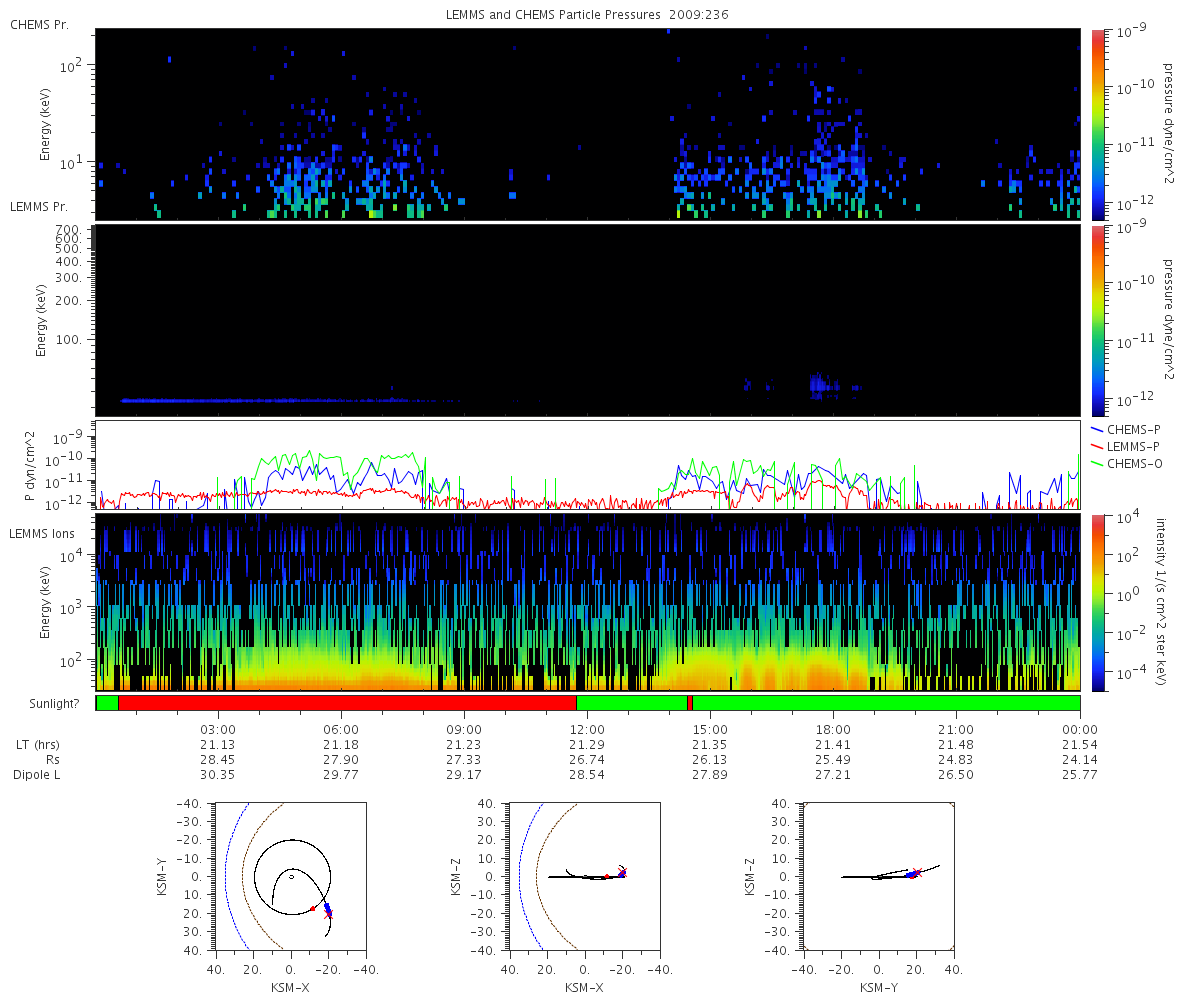The width and height of the screenshot is (1200, 1000).
Task: Click the CHEMS Pr. panel label
Action: click(38, 24)
